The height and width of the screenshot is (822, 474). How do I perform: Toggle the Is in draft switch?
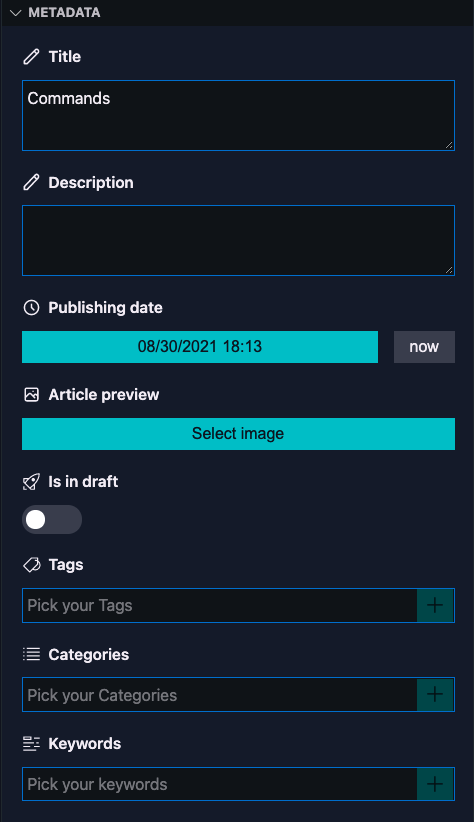(52, 520)
